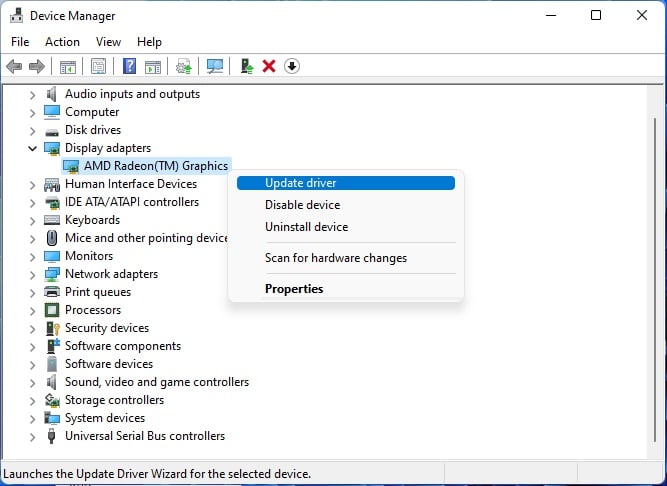Click the Device Manager title bar icon
Viewport: 667px width, 486px height.
tap(17, 16)
